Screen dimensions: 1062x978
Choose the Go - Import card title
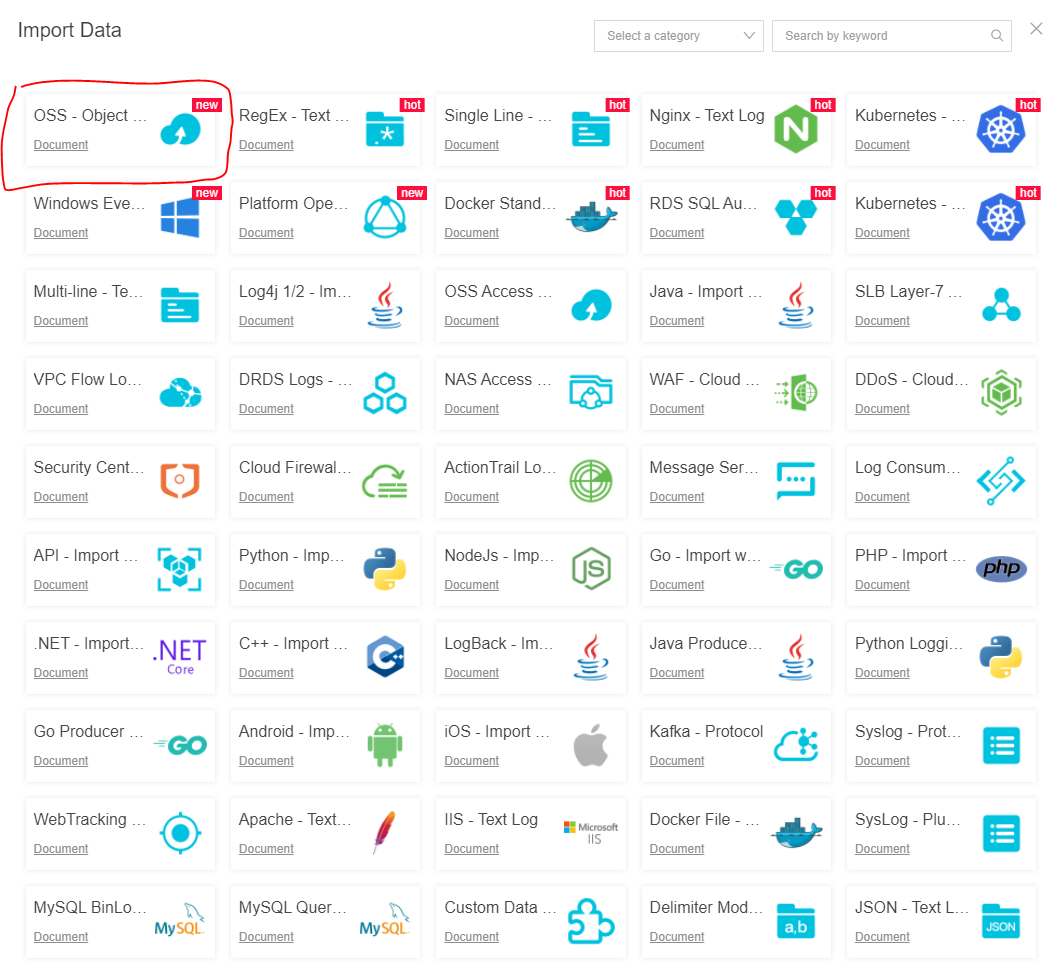[704, 556]
